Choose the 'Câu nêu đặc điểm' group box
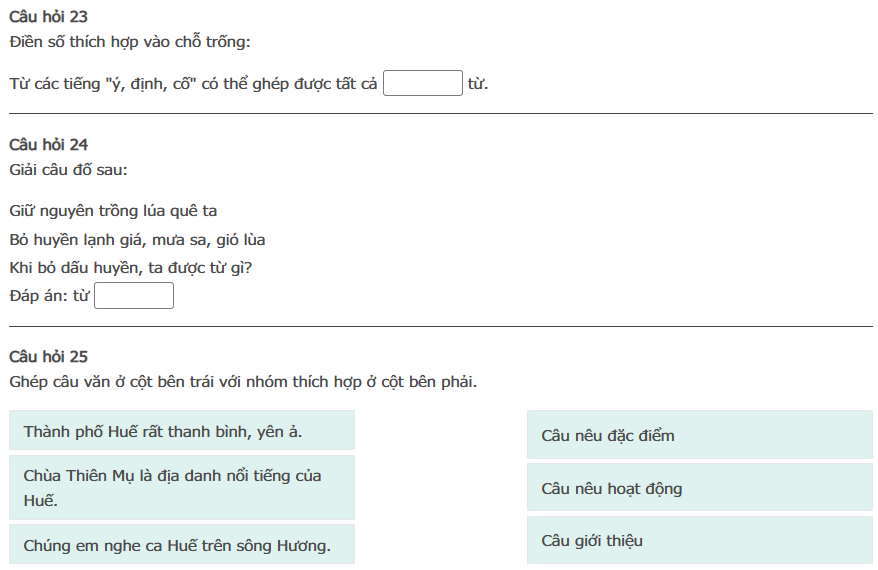This screenshot has width=878, height=570. 699,435
